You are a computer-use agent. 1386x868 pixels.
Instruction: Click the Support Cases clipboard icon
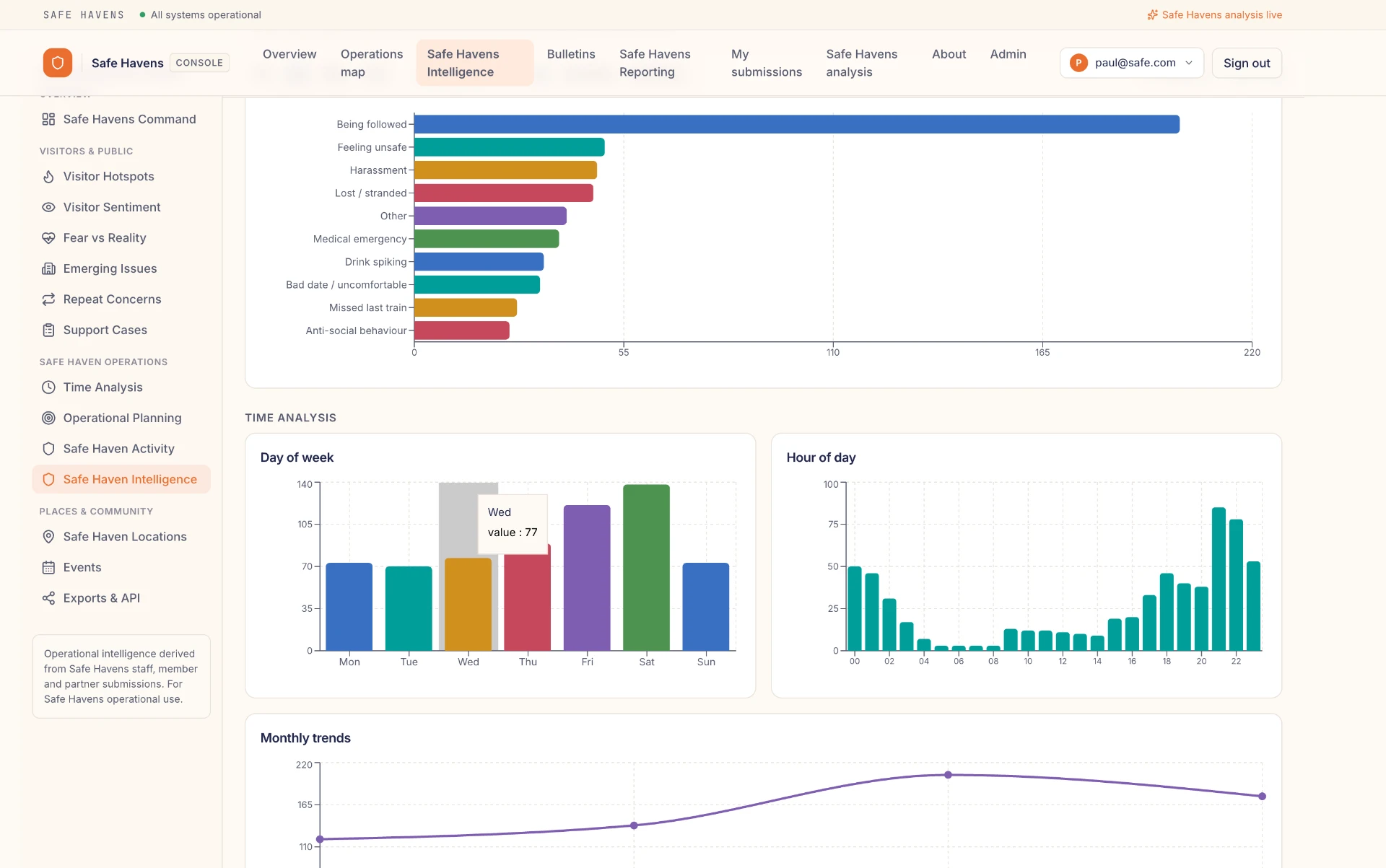(x=48, y=330)
